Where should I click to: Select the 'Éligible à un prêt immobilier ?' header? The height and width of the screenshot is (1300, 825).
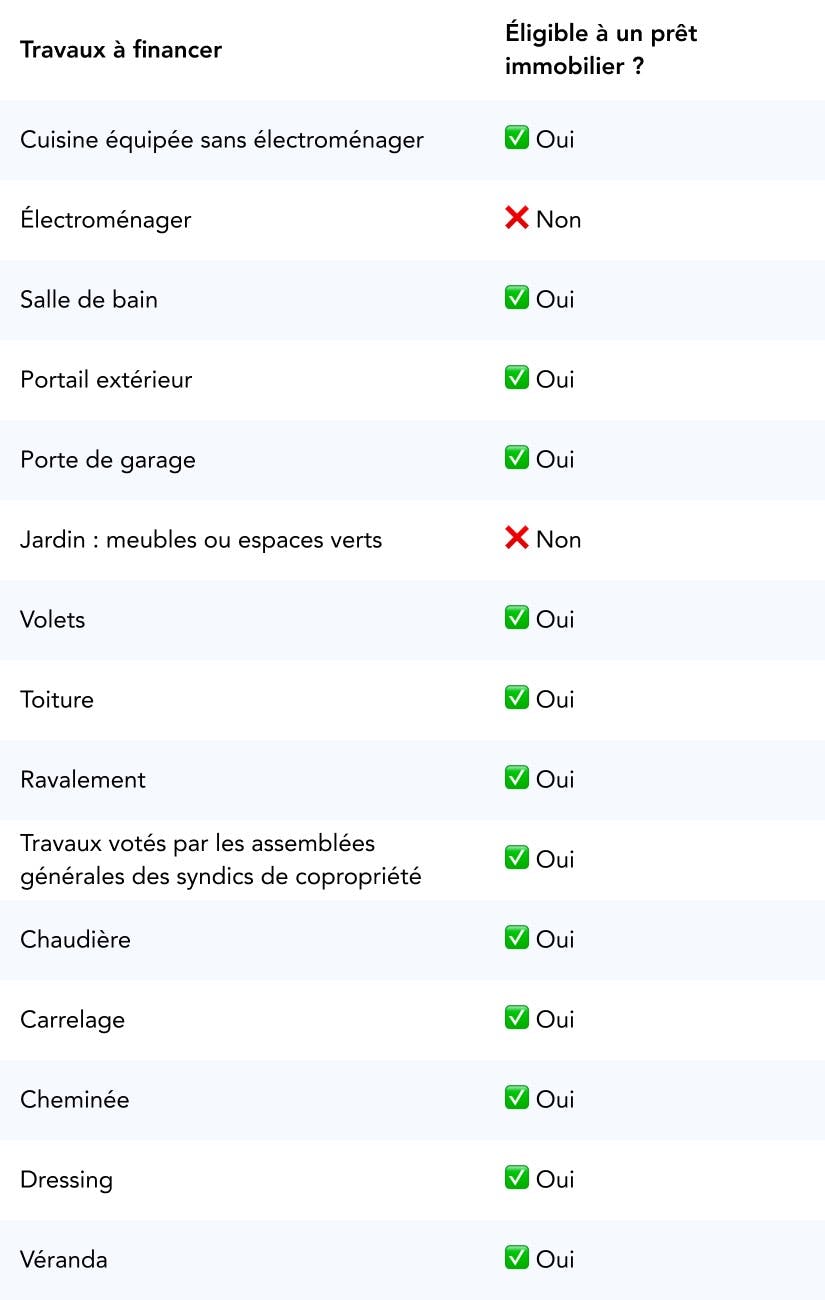601,49
